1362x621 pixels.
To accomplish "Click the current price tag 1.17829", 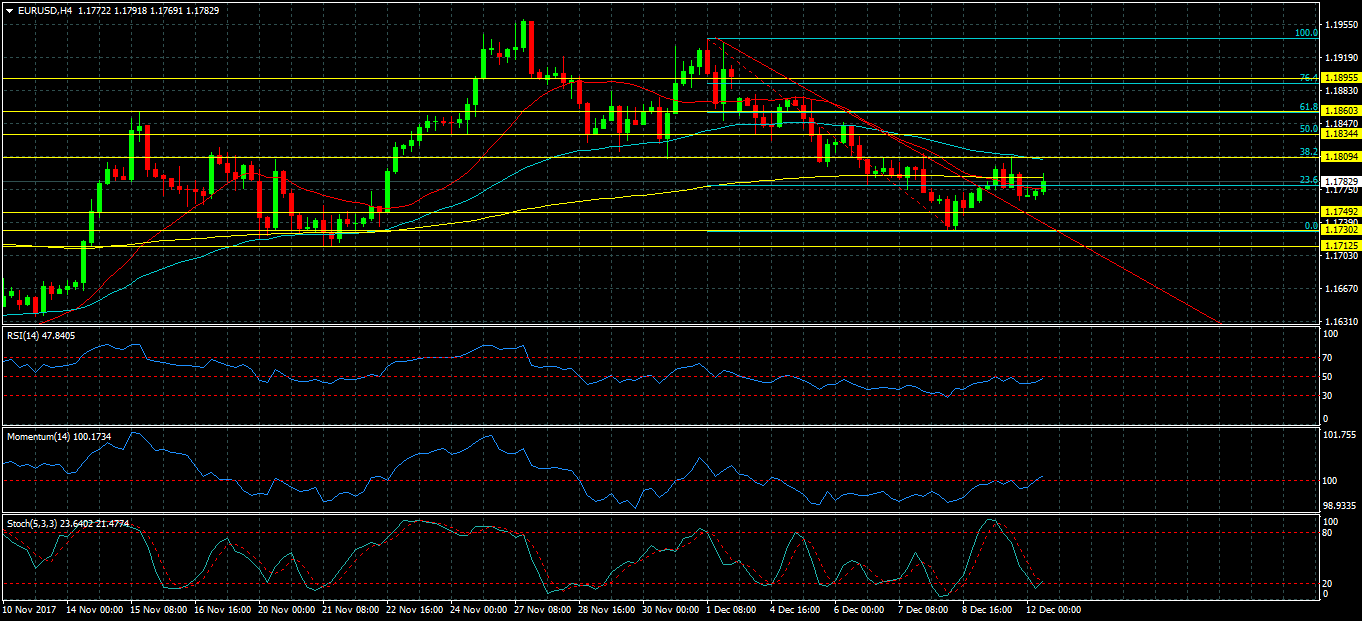I will pos(1339,181).
